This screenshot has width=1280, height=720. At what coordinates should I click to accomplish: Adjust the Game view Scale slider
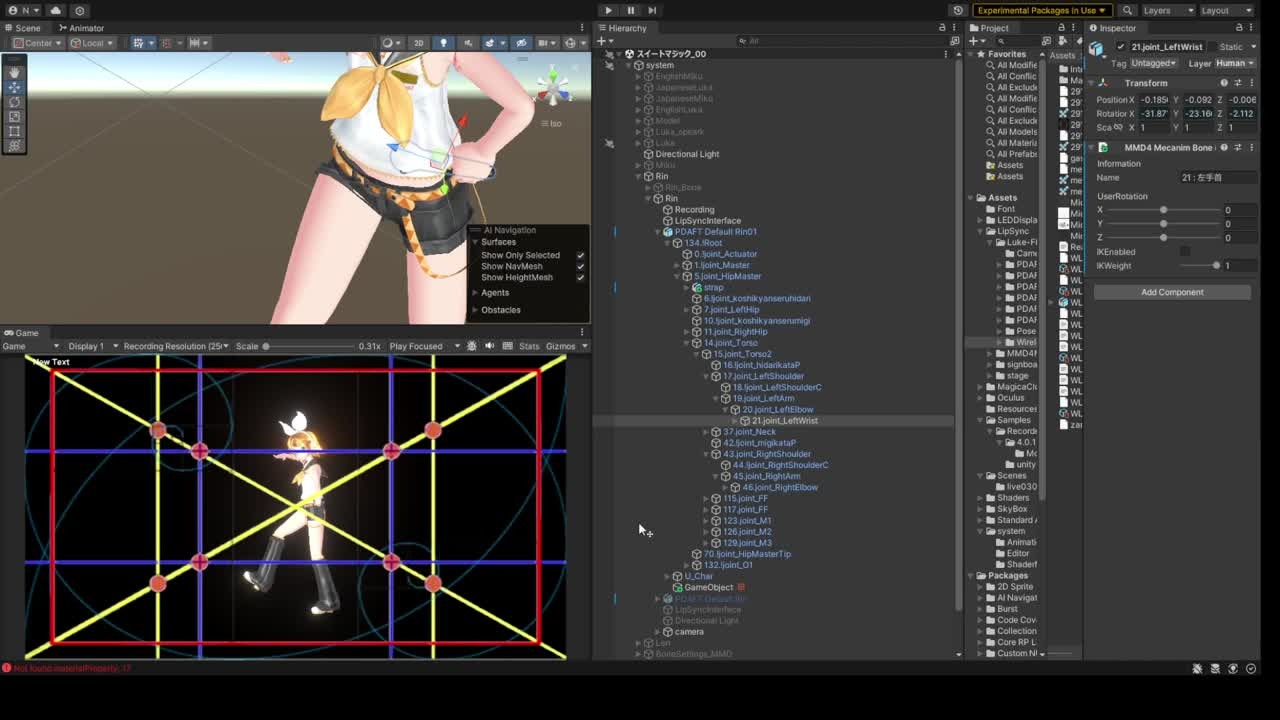click(266, 346)
